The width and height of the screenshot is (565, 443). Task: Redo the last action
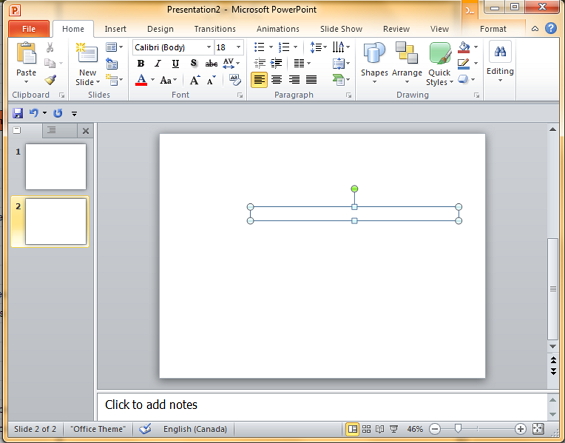[58, 113]
